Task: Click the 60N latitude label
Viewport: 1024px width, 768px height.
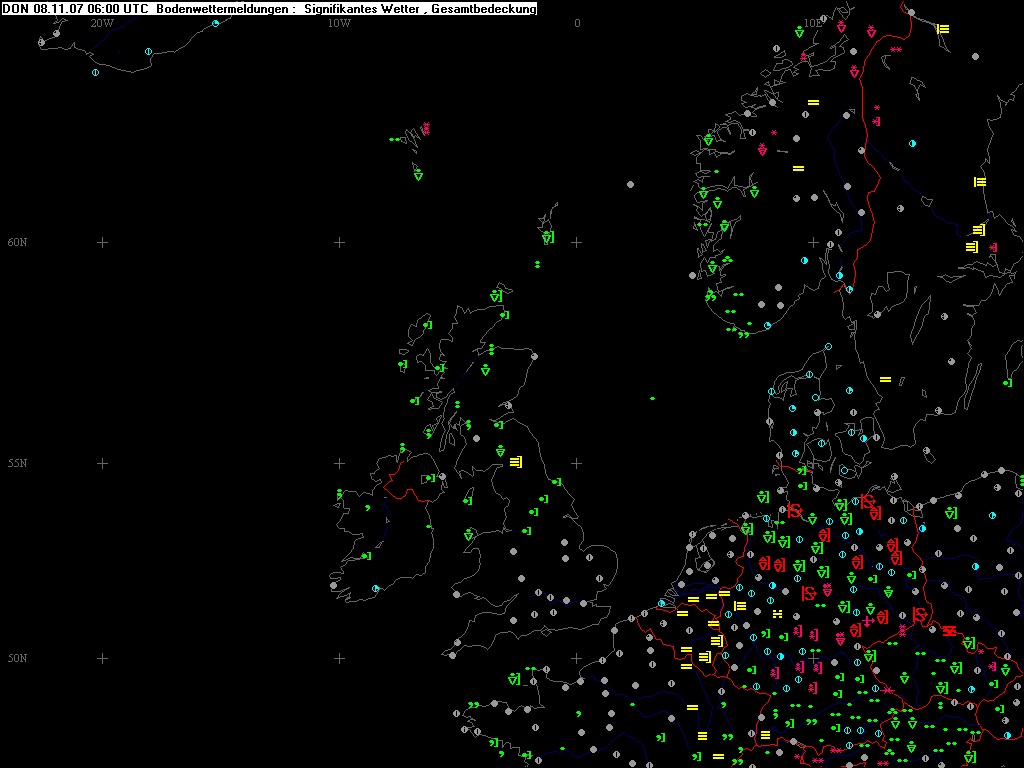Action: 18,242
